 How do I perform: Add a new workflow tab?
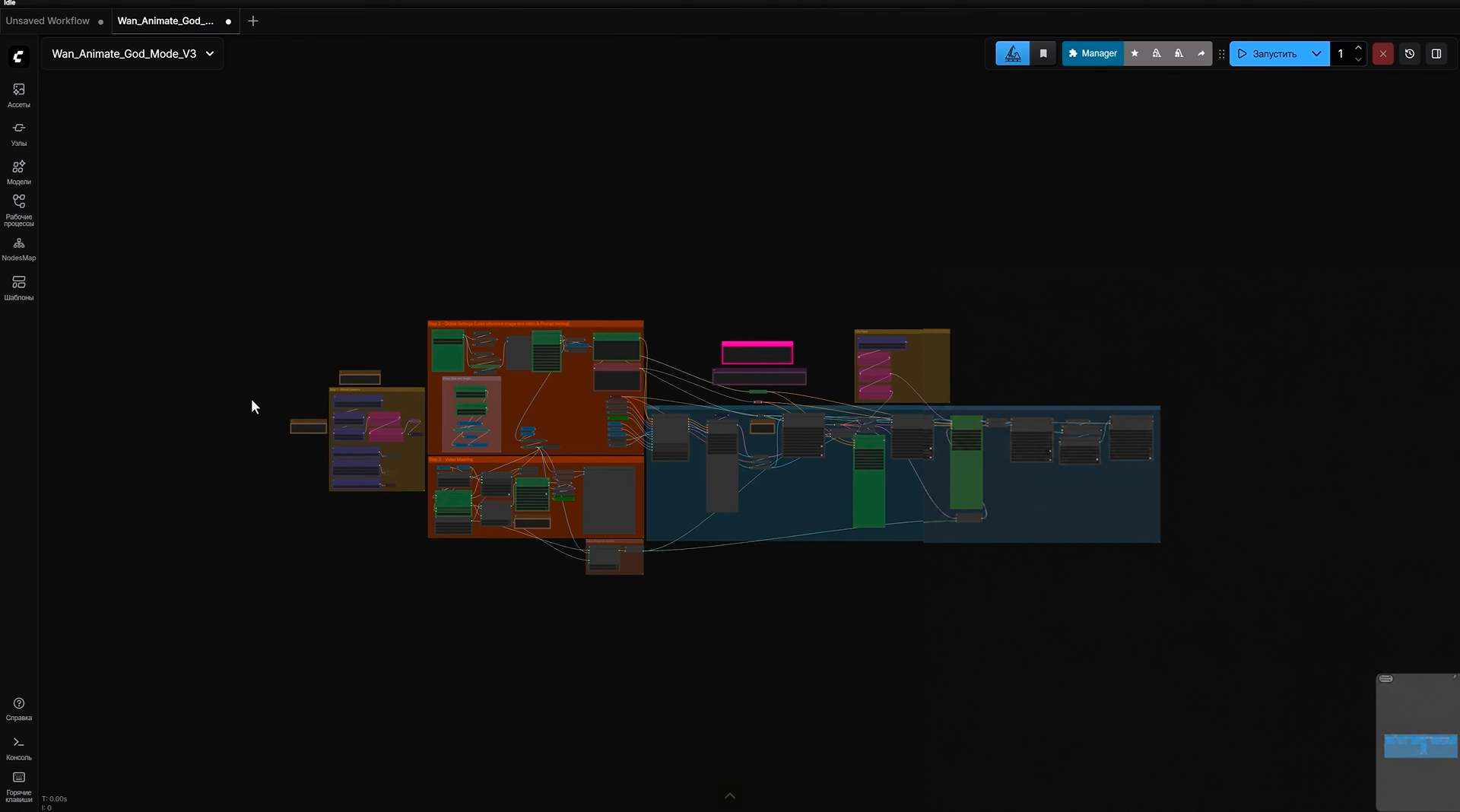coord(253,21)
